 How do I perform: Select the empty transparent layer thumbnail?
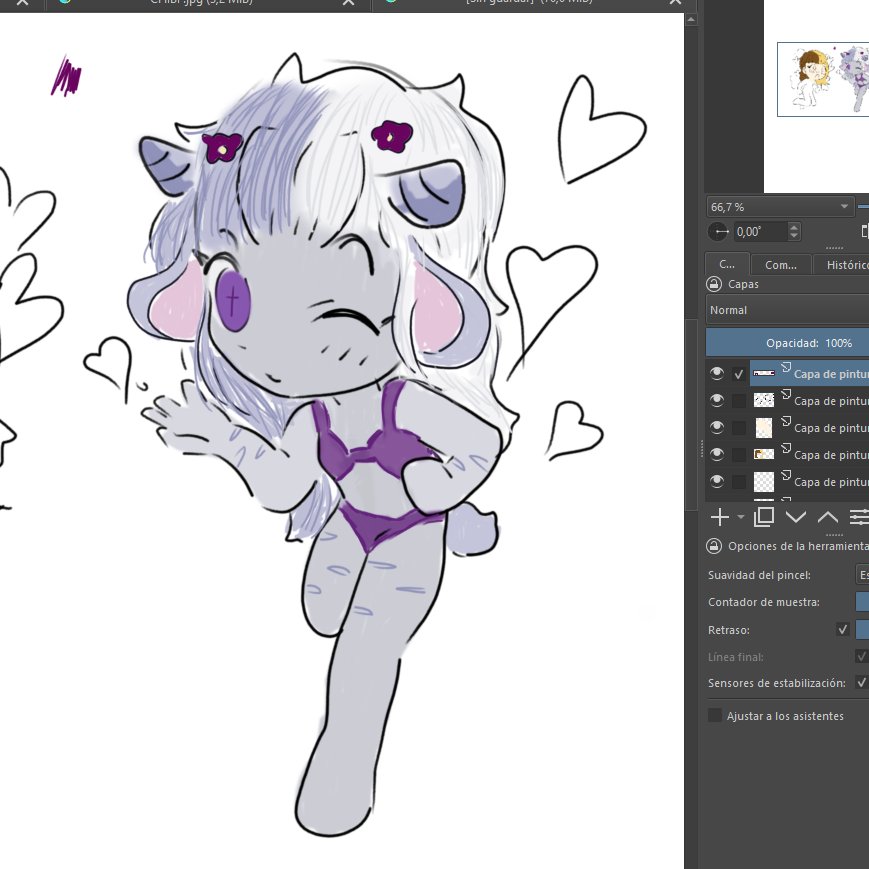(x=764, y=481)
